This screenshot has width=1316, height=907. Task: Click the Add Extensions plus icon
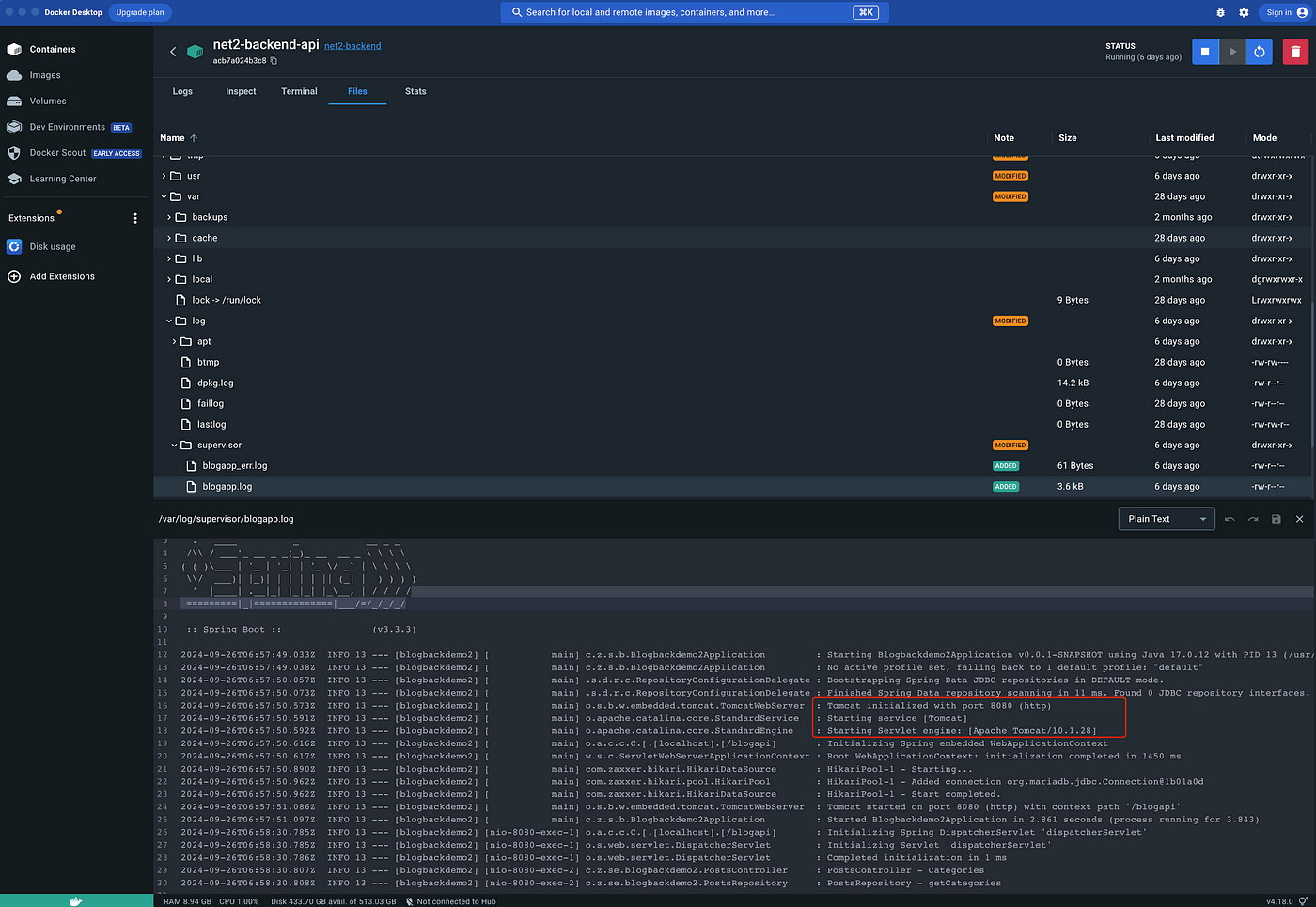[x=14, y=276]
